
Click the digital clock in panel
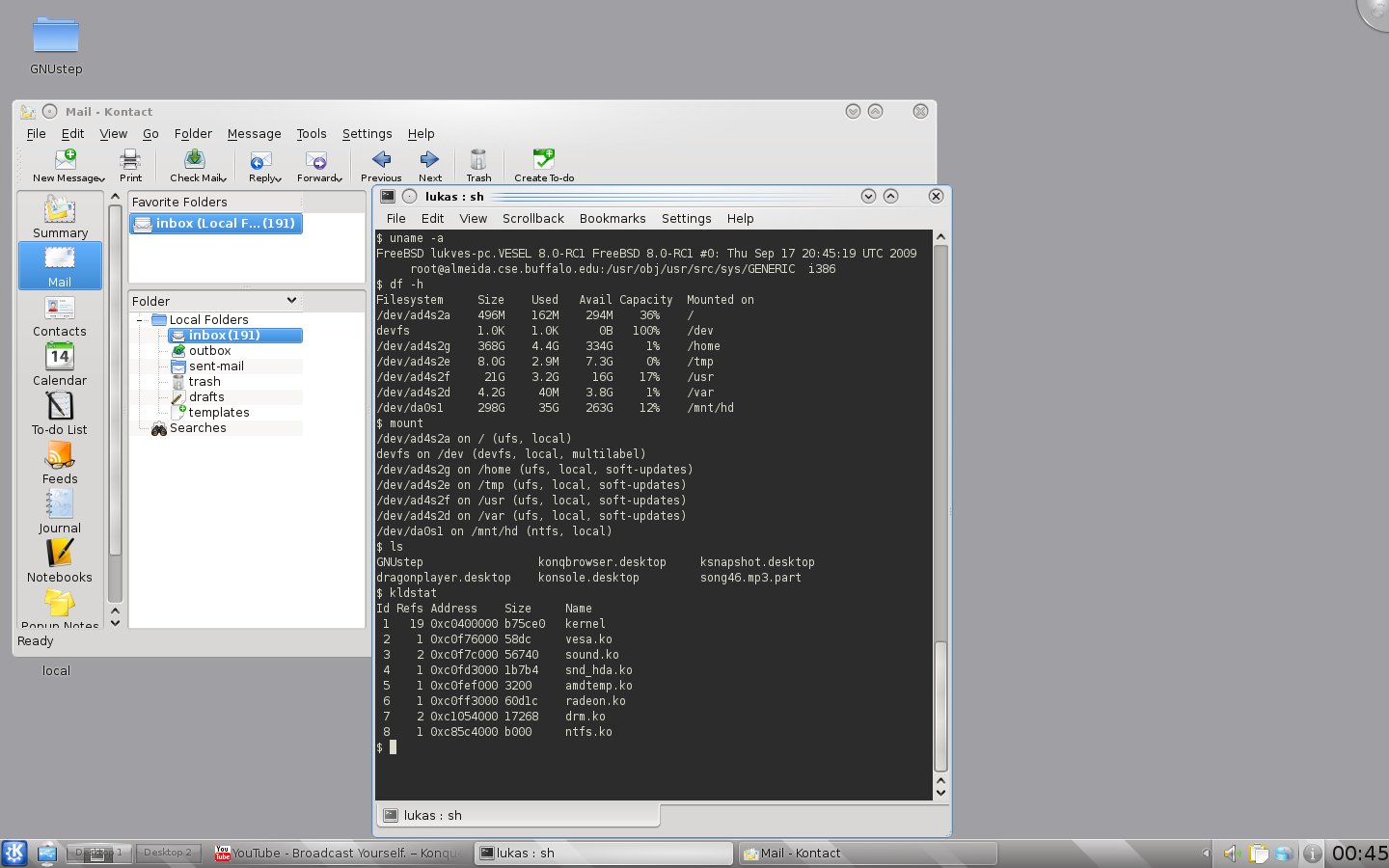click(1360, 854)
